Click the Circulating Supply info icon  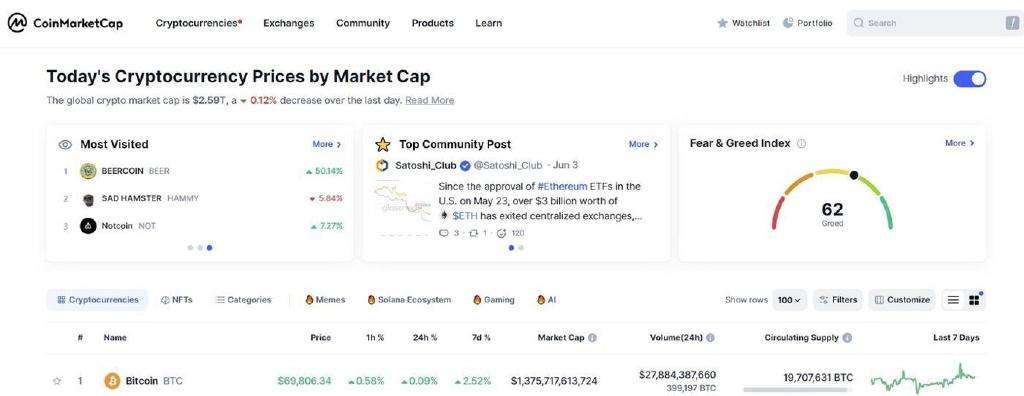coord(847,338)
